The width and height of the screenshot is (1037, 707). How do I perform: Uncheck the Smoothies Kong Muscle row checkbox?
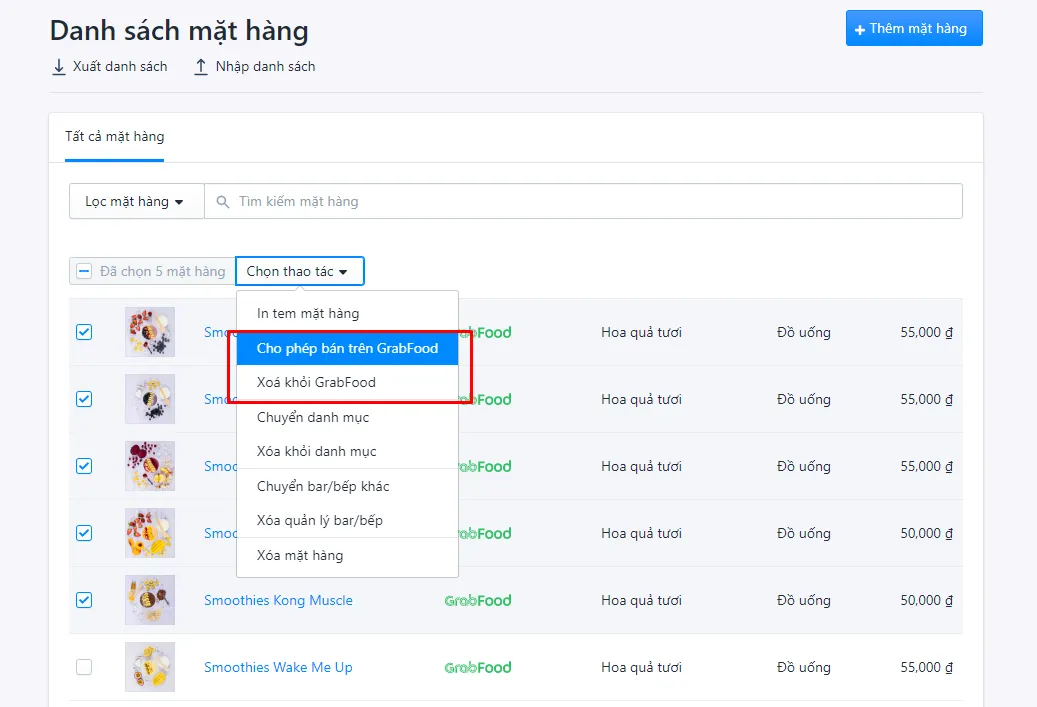click(84, 600)
